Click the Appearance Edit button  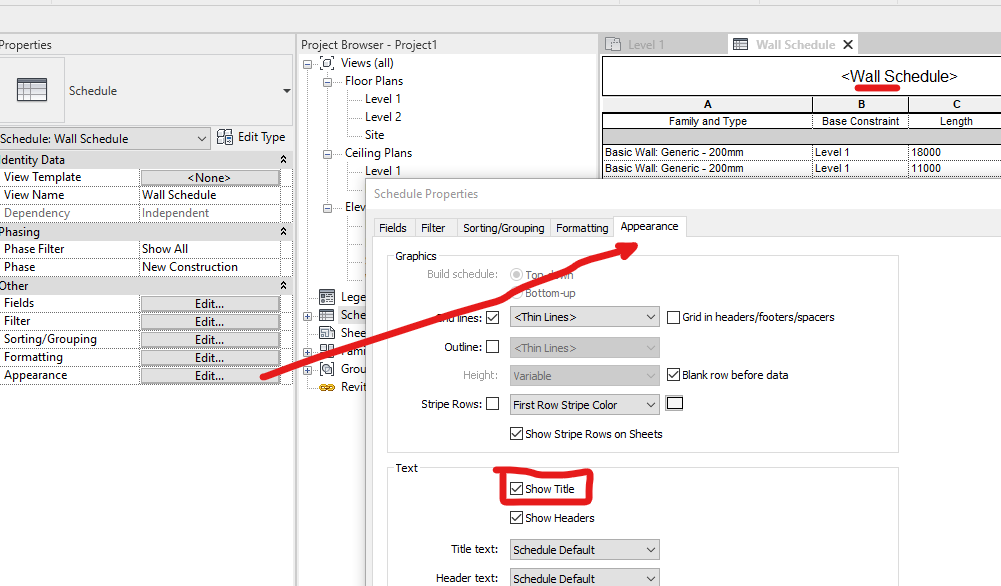pos(209,376)
